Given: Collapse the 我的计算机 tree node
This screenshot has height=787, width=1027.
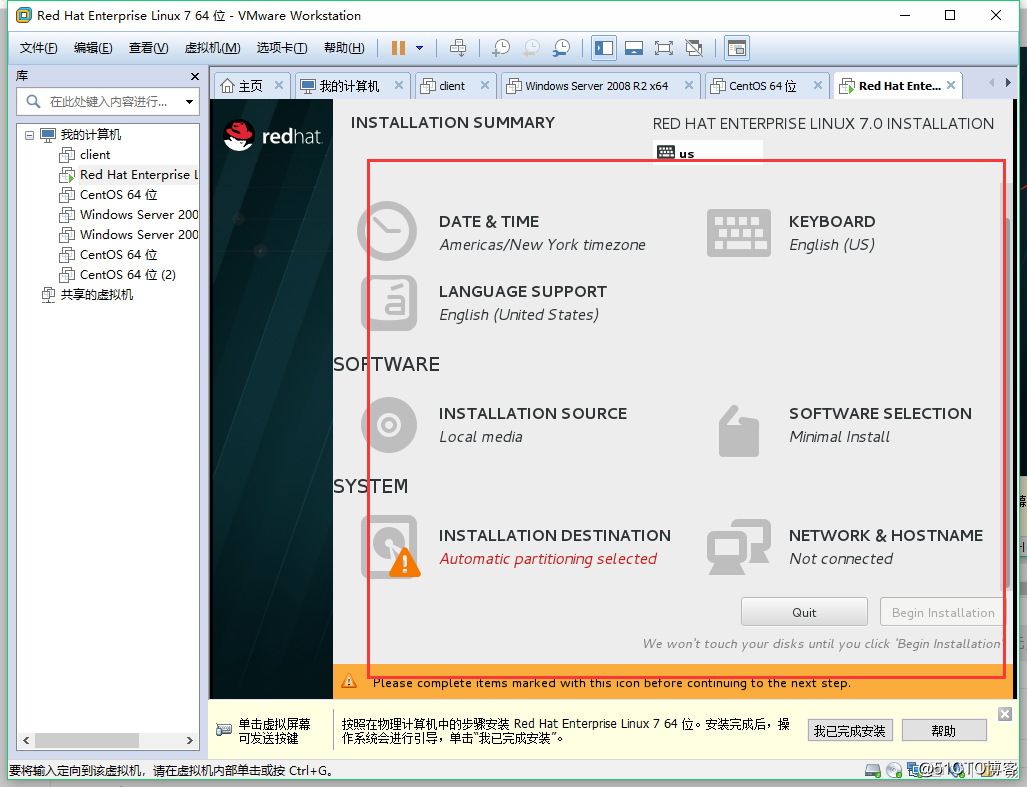Looking at the screenshot, I should [29, 135].
